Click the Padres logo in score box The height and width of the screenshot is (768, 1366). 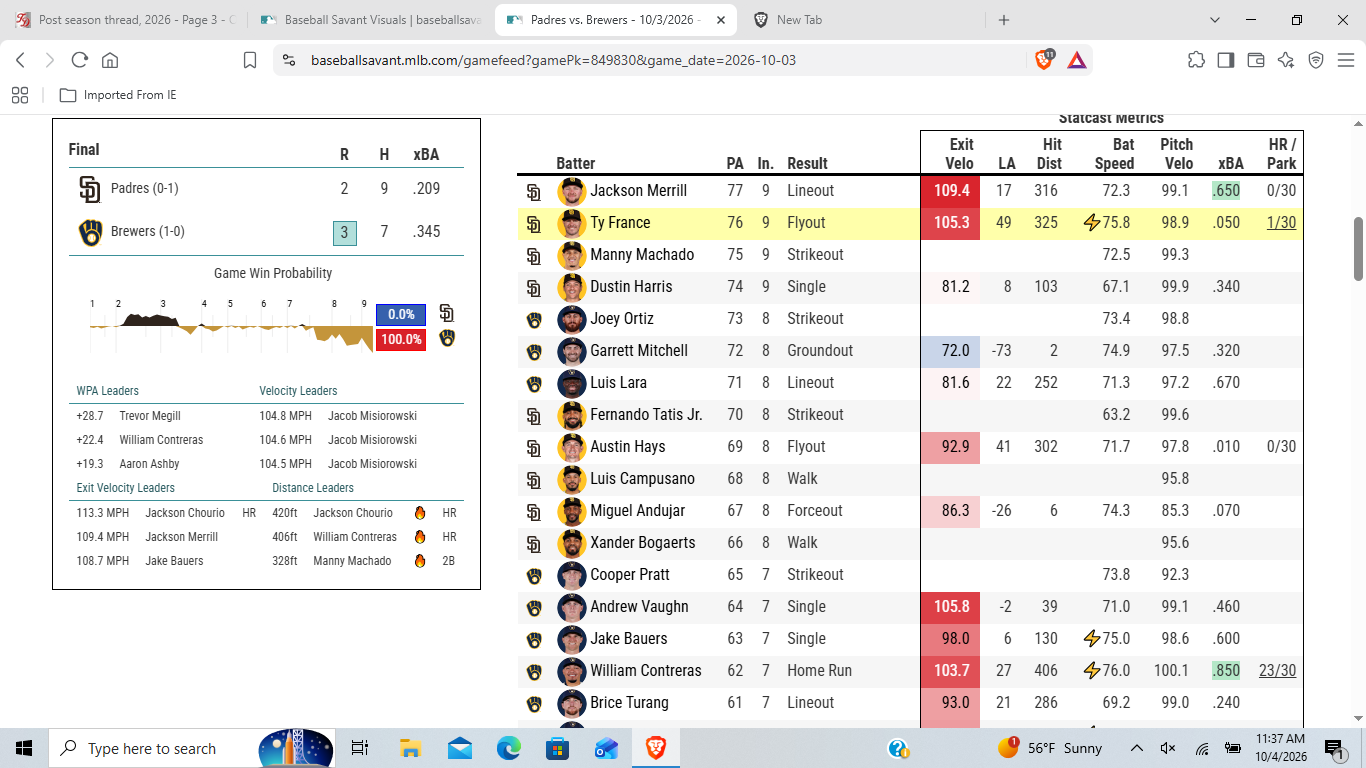pyautogui.click(x=90, y=189)
